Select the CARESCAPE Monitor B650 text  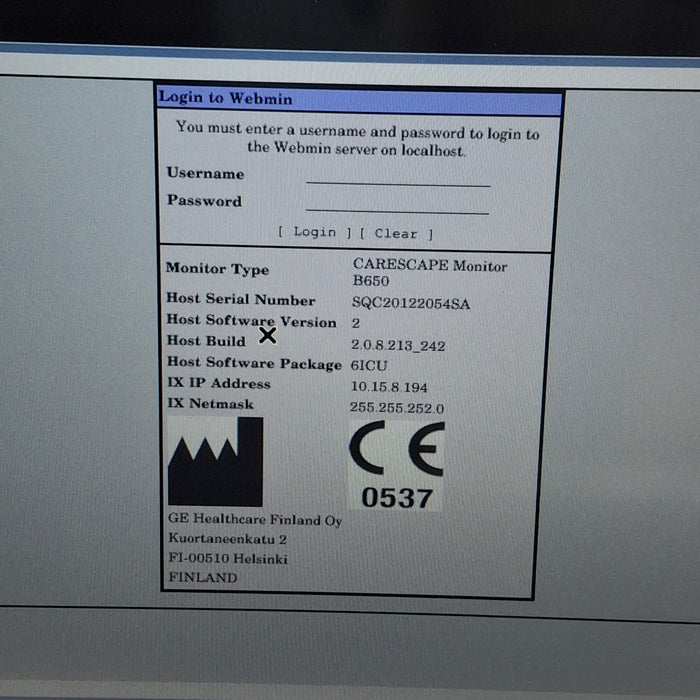429,273
